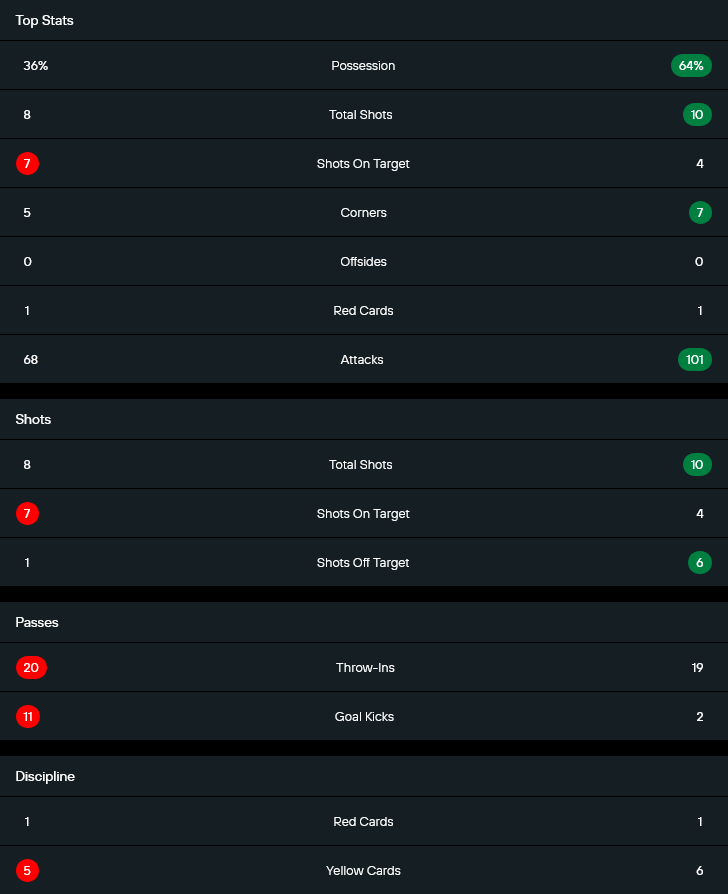Click the Possession stat label
This screenshot has height=894, width=728.
(363, 65)
